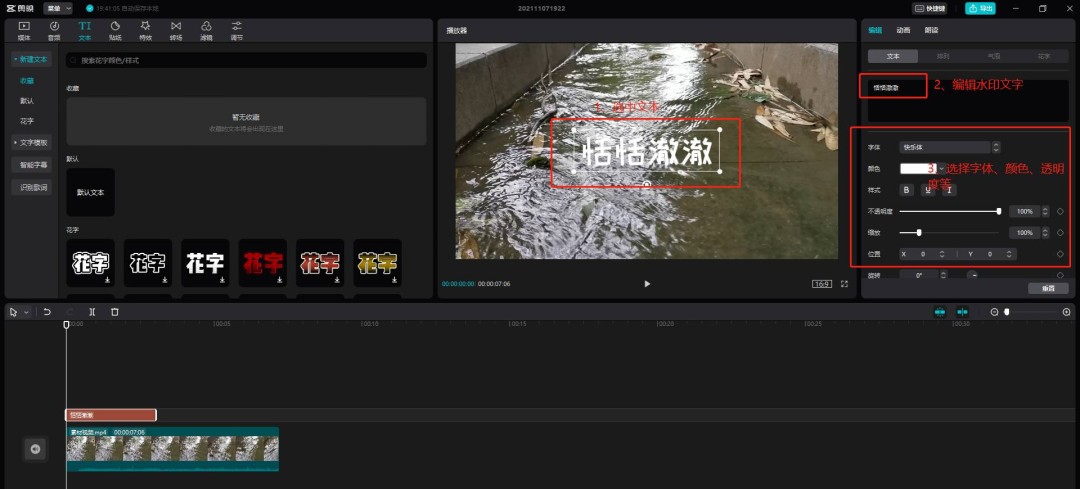
Task: Click the delete trash icon in timeline toolbar
Action: point(115,312)
